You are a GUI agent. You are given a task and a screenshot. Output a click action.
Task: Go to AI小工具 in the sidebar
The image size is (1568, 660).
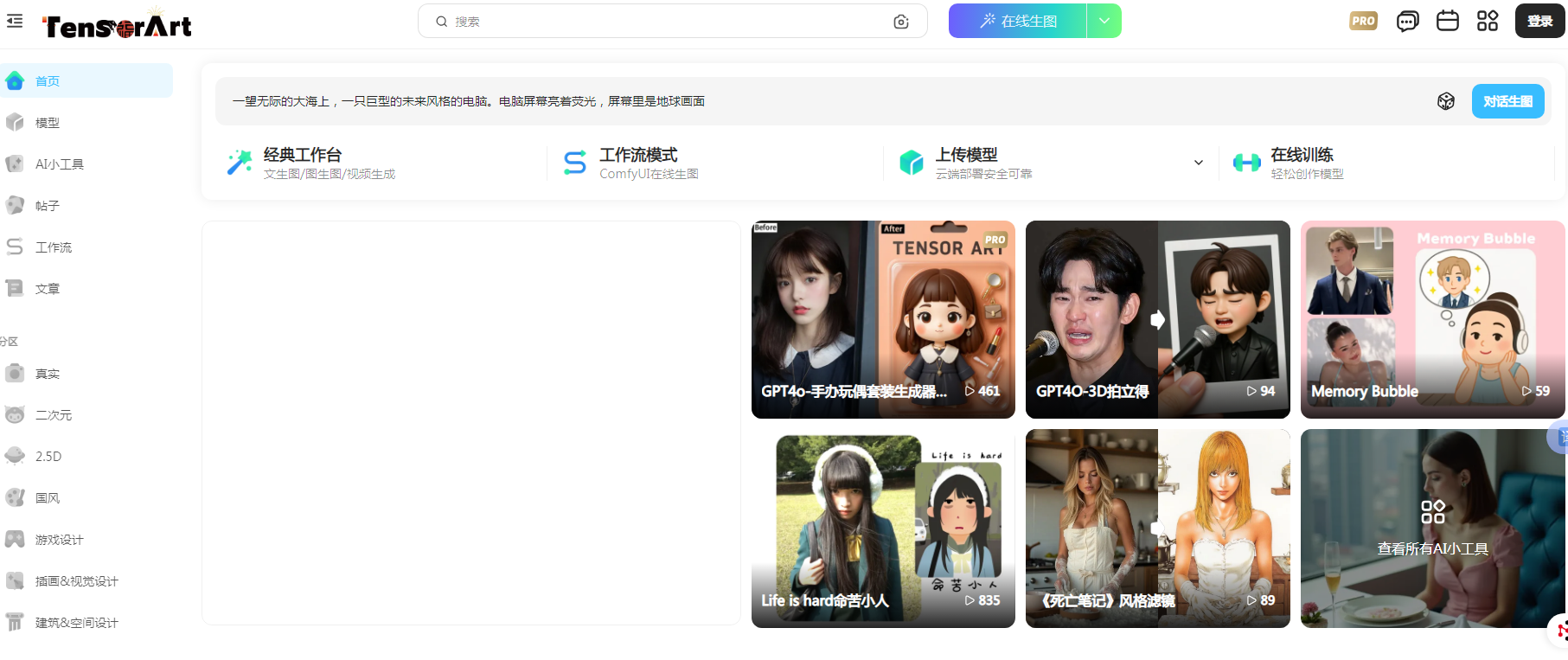click(59, 164)
